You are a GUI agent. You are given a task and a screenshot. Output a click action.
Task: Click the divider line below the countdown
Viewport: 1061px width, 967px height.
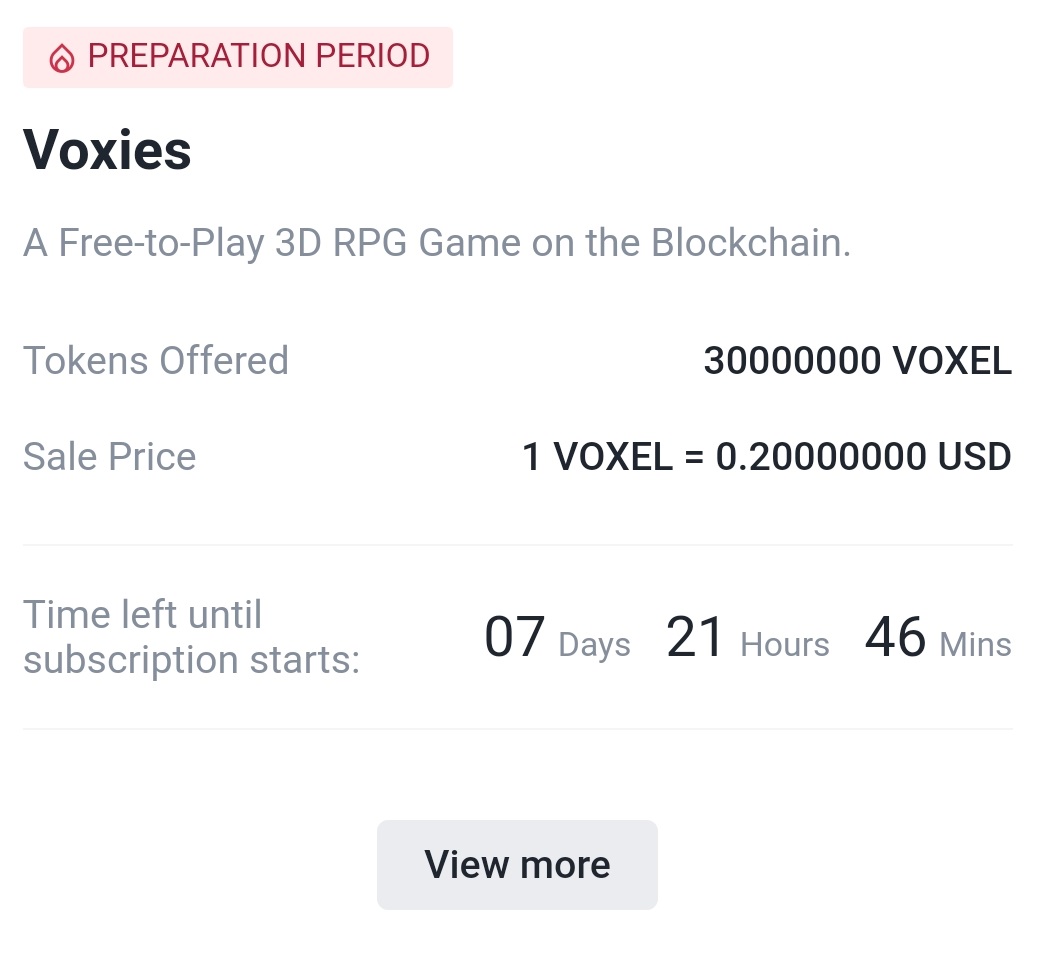tap(518, 729)
